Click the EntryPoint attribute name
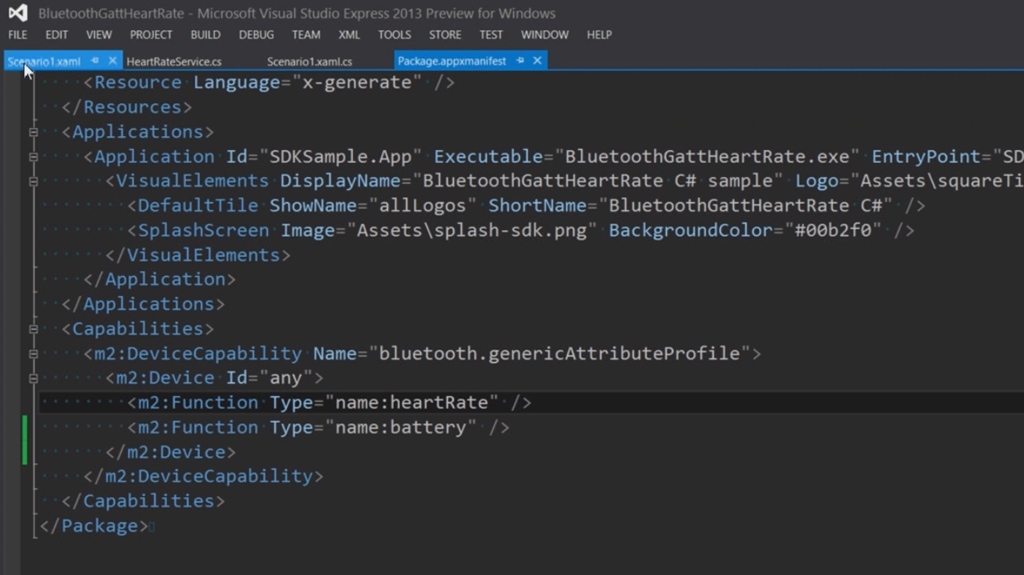Viewport: 1024px width, 575px height. (926, 157)
